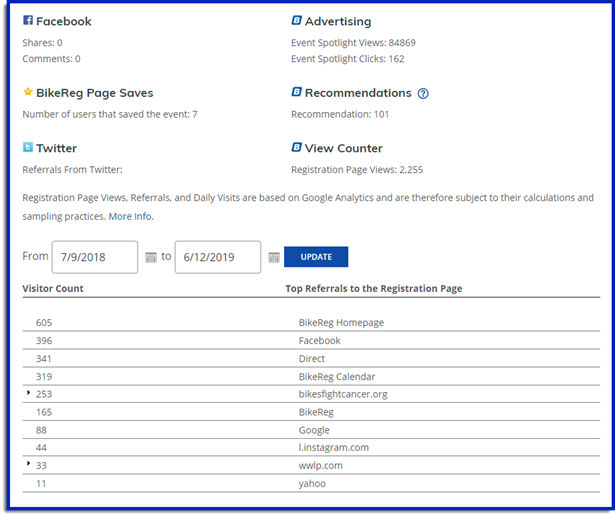The width and height of the screenshot is (615, 517).
Task: Click the visitor count 253
Action: pos(44,394)
